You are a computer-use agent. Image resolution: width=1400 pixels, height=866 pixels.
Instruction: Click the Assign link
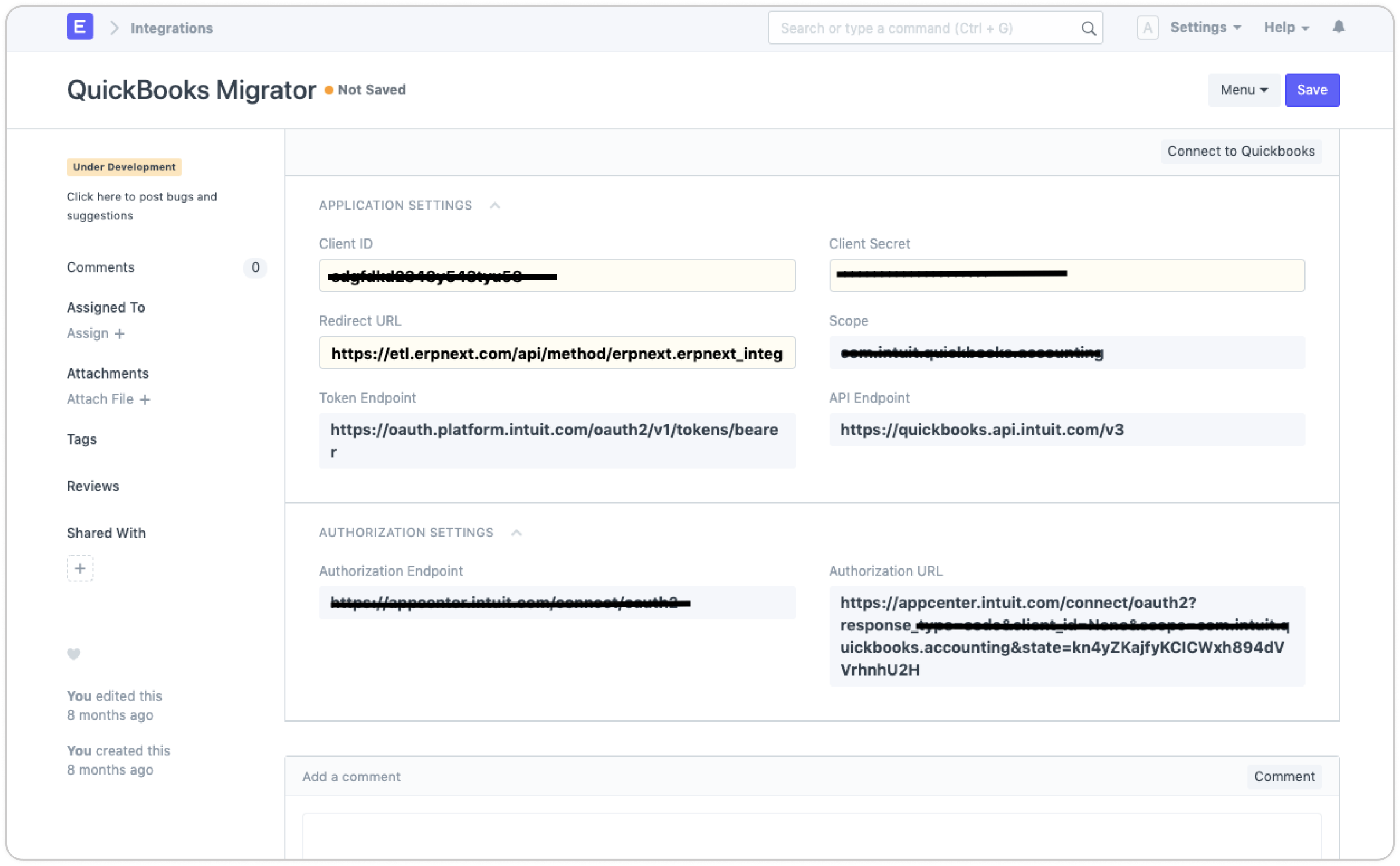click(x=87, y=333)
